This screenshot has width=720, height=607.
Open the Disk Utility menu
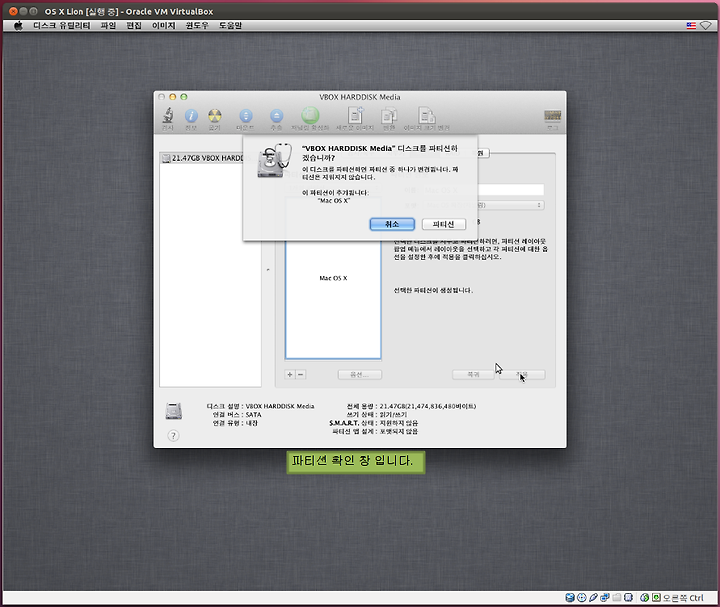[x=62, y=26]
